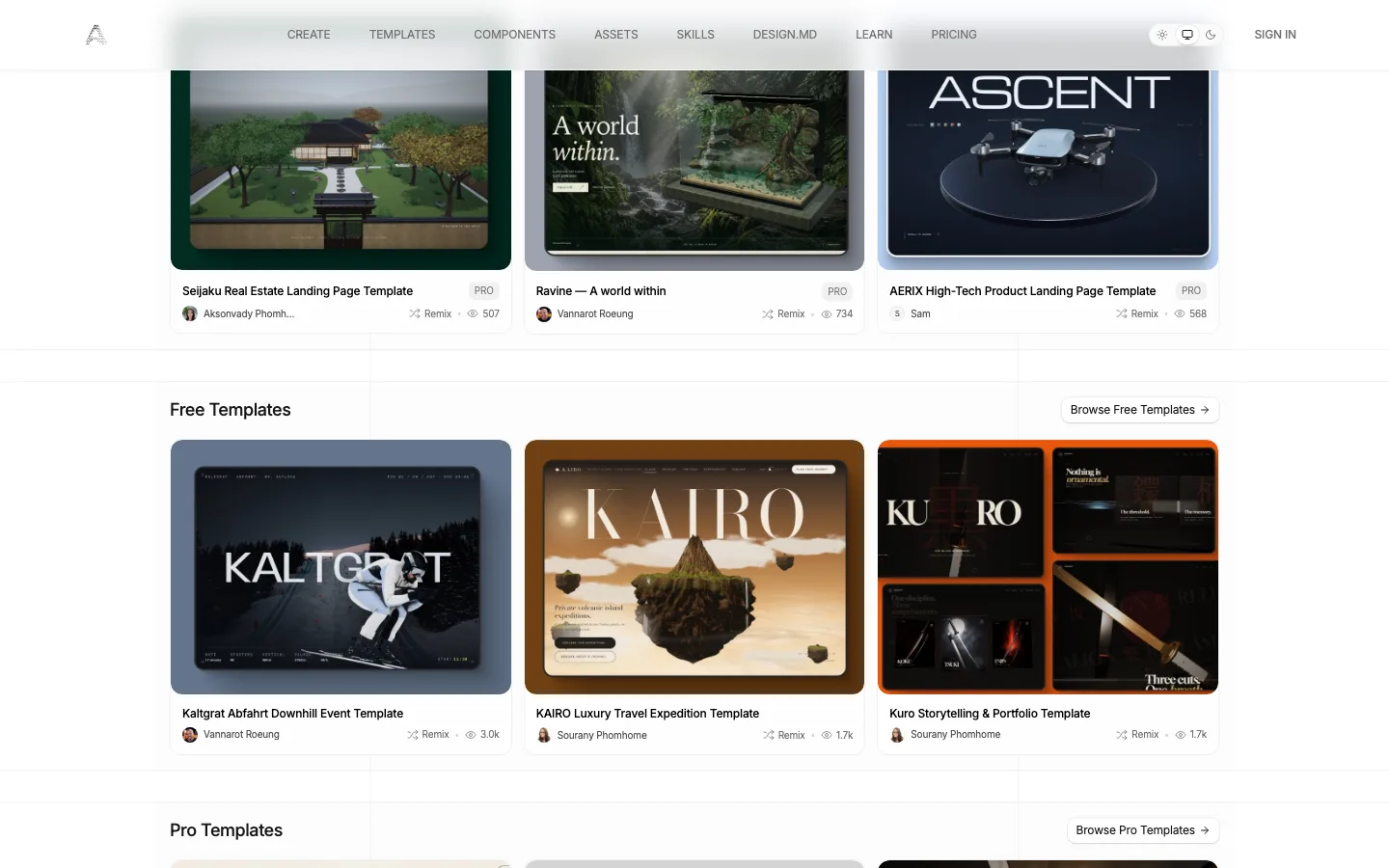Click Remix icon on Seijaku template
The width and height of the screenshot is (1389, 868).
click(x=414, y=314)
